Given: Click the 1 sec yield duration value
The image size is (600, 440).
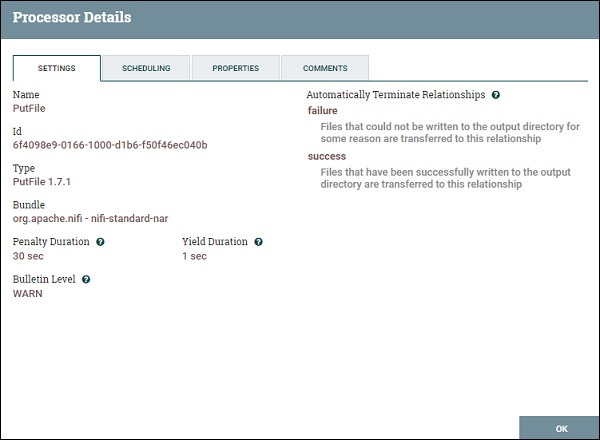Looking at the screenshot, I should (194, 256).
